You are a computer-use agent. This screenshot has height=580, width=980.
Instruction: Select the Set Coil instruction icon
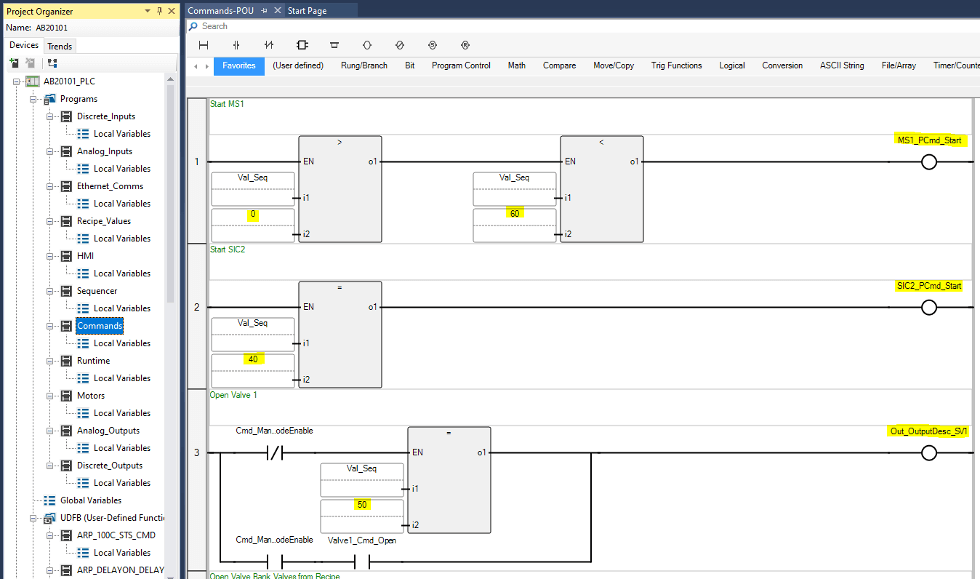coord(432,45)
